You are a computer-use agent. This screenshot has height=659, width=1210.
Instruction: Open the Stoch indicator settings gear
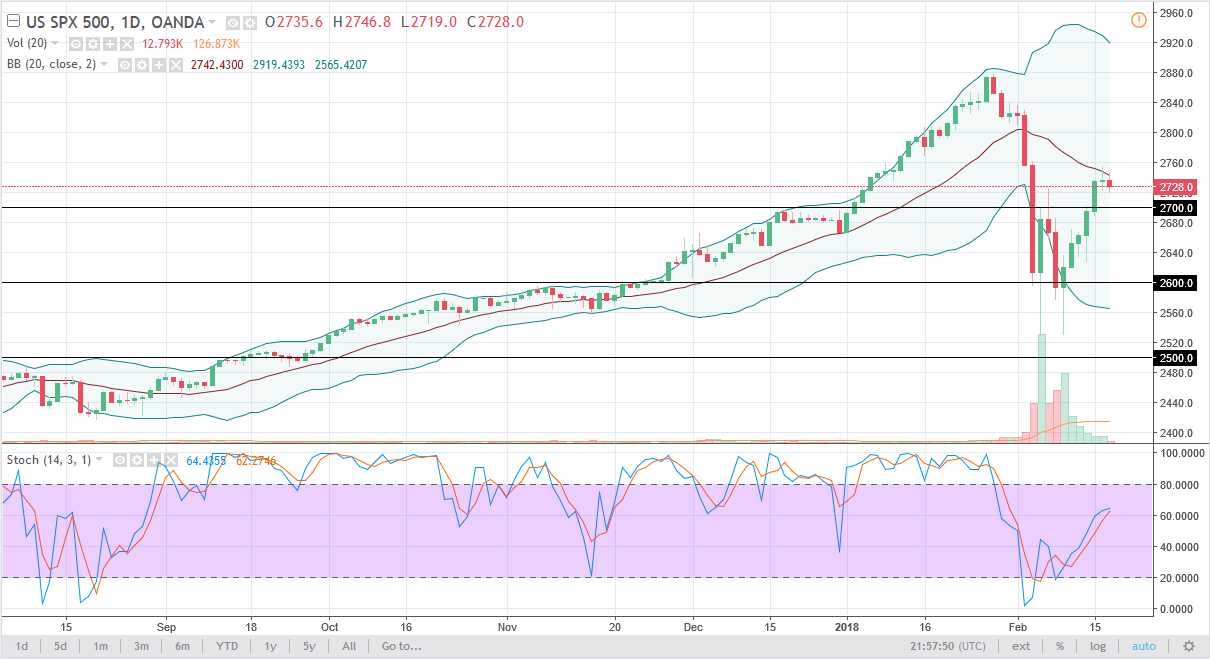coord(137,459)
